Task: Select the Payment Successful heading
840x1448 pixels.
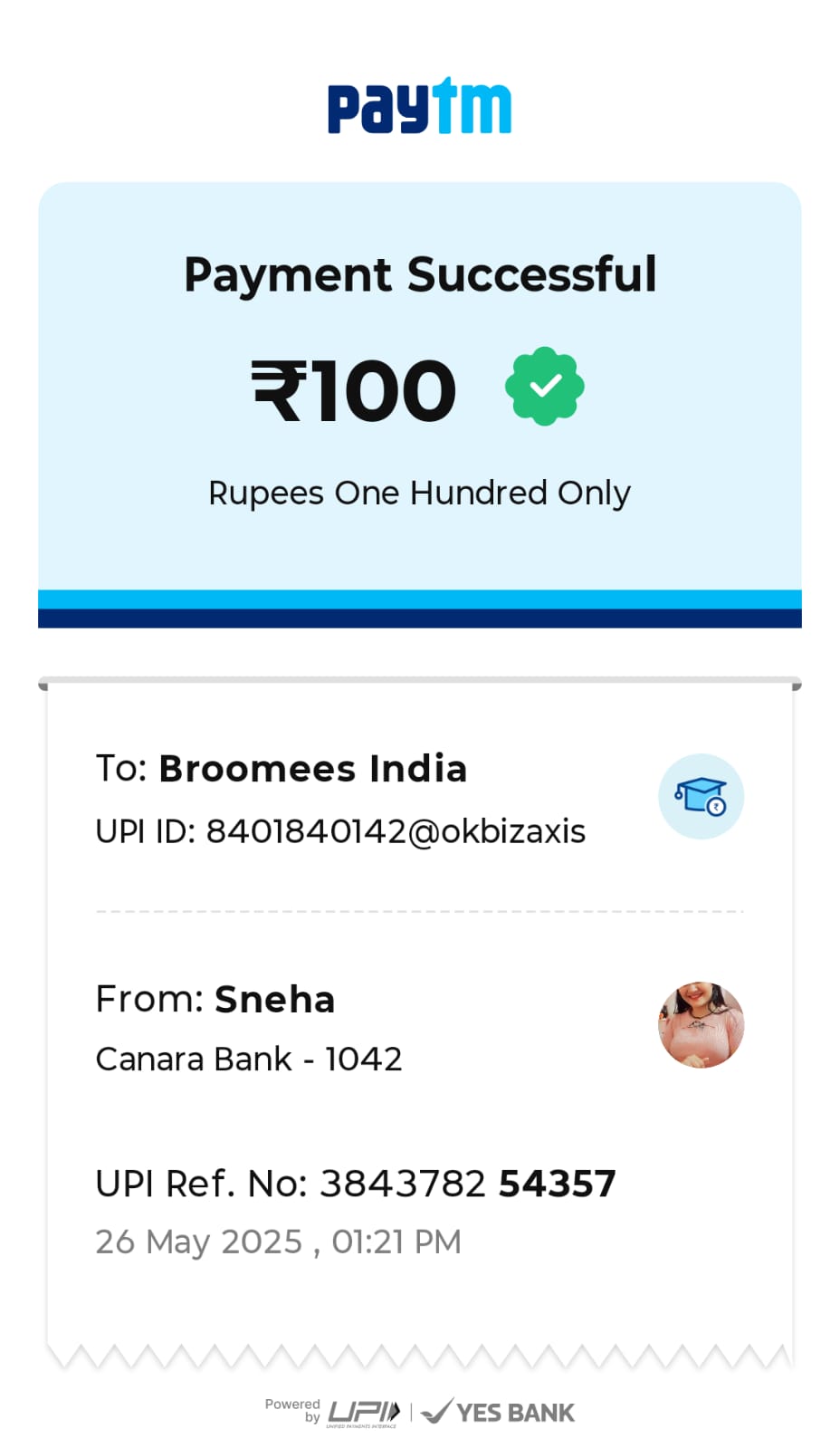Action: pos(420,275)
